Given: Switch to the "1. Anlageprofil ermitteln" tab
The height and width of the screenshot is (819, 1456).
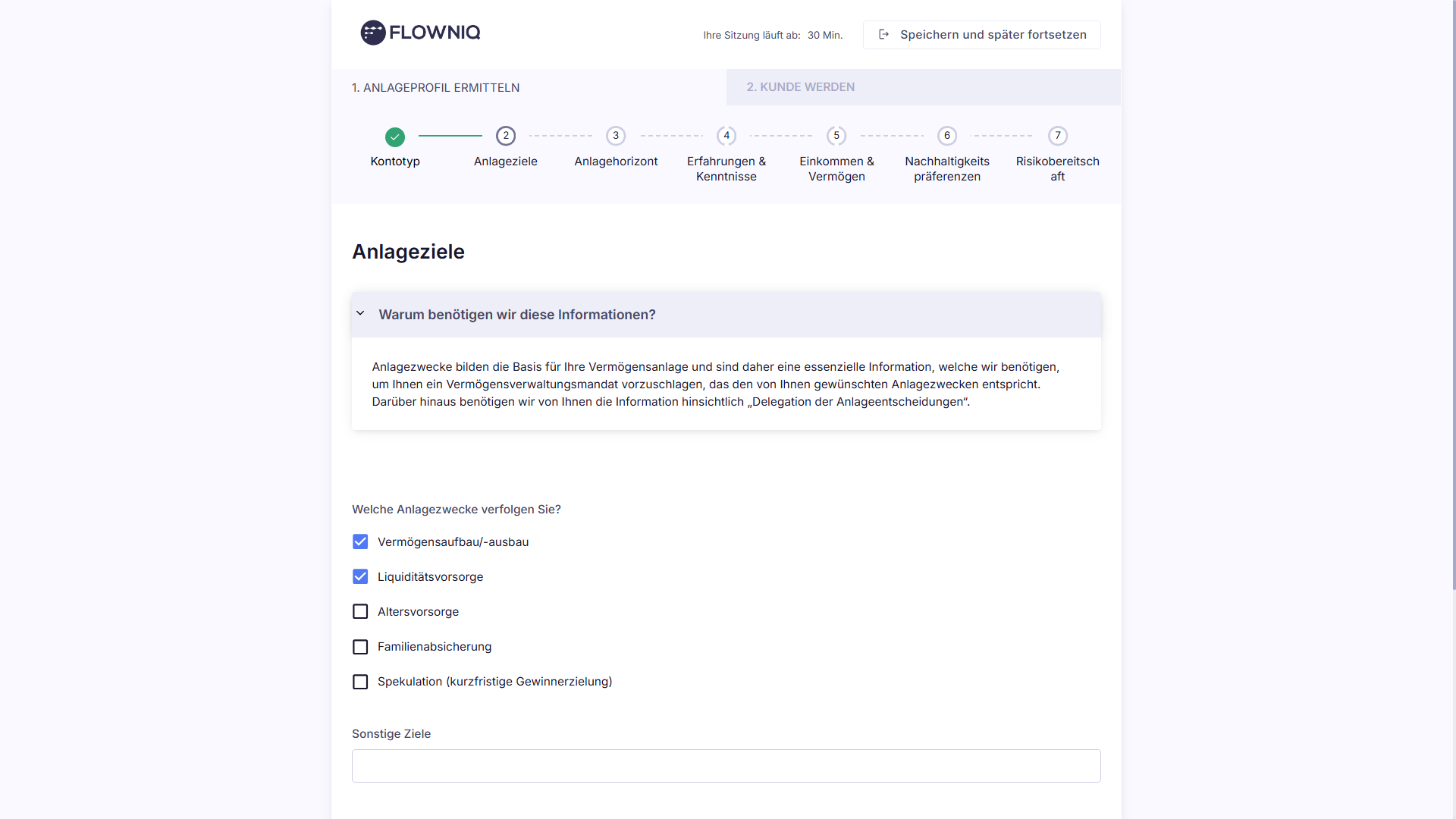Looking at the screenshot, I should tap(435, 88).
